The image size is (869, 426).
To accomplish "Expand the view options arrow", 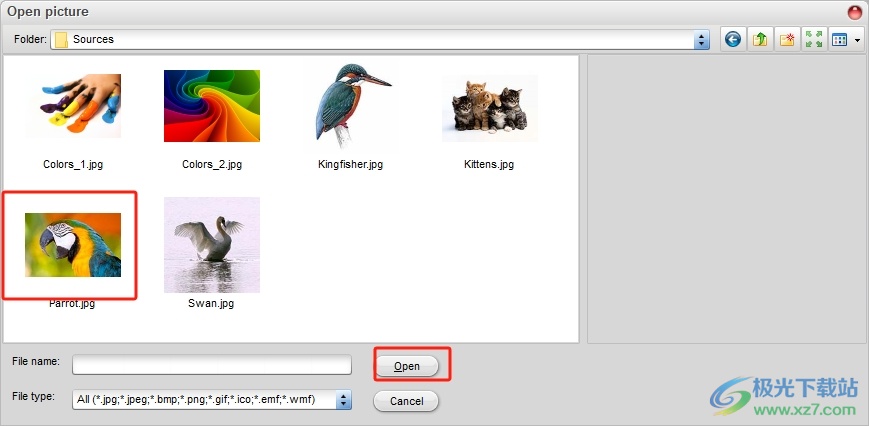I will 858,40.
